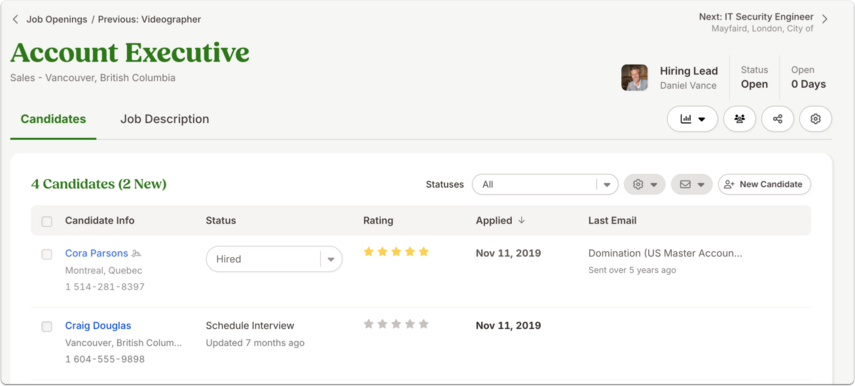The image size is (855, 386).
Task: Click the collaborators people icon button
Action: (x=739, y=119)
